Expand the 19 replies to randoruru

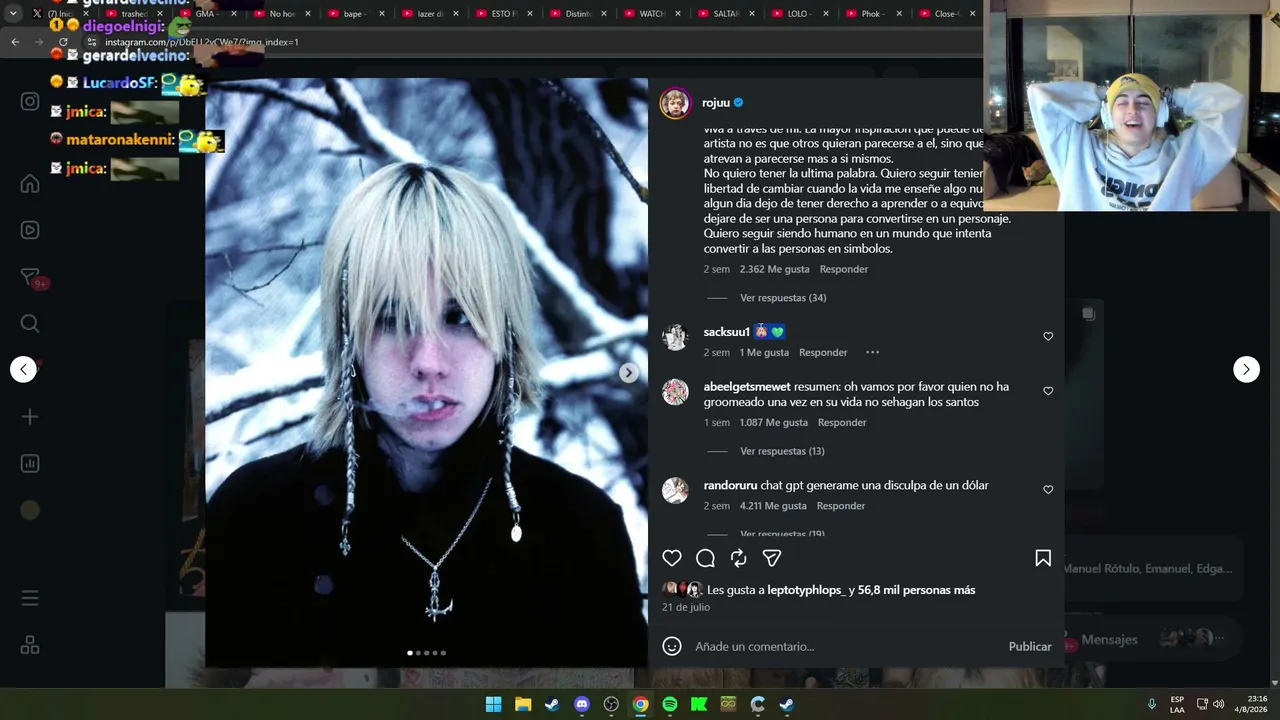coord(782,534)
